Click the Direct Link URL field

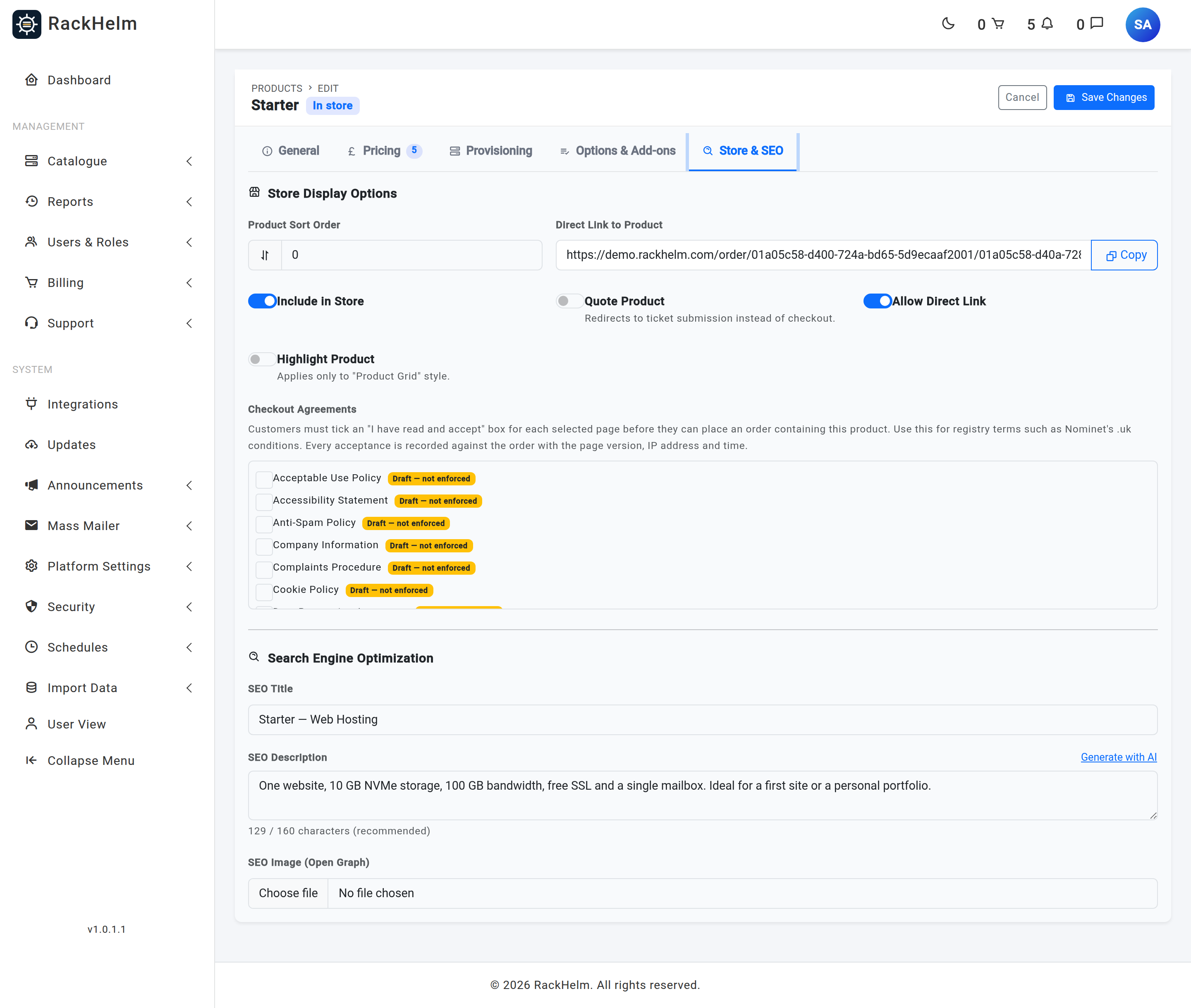(x=823, y=255)
